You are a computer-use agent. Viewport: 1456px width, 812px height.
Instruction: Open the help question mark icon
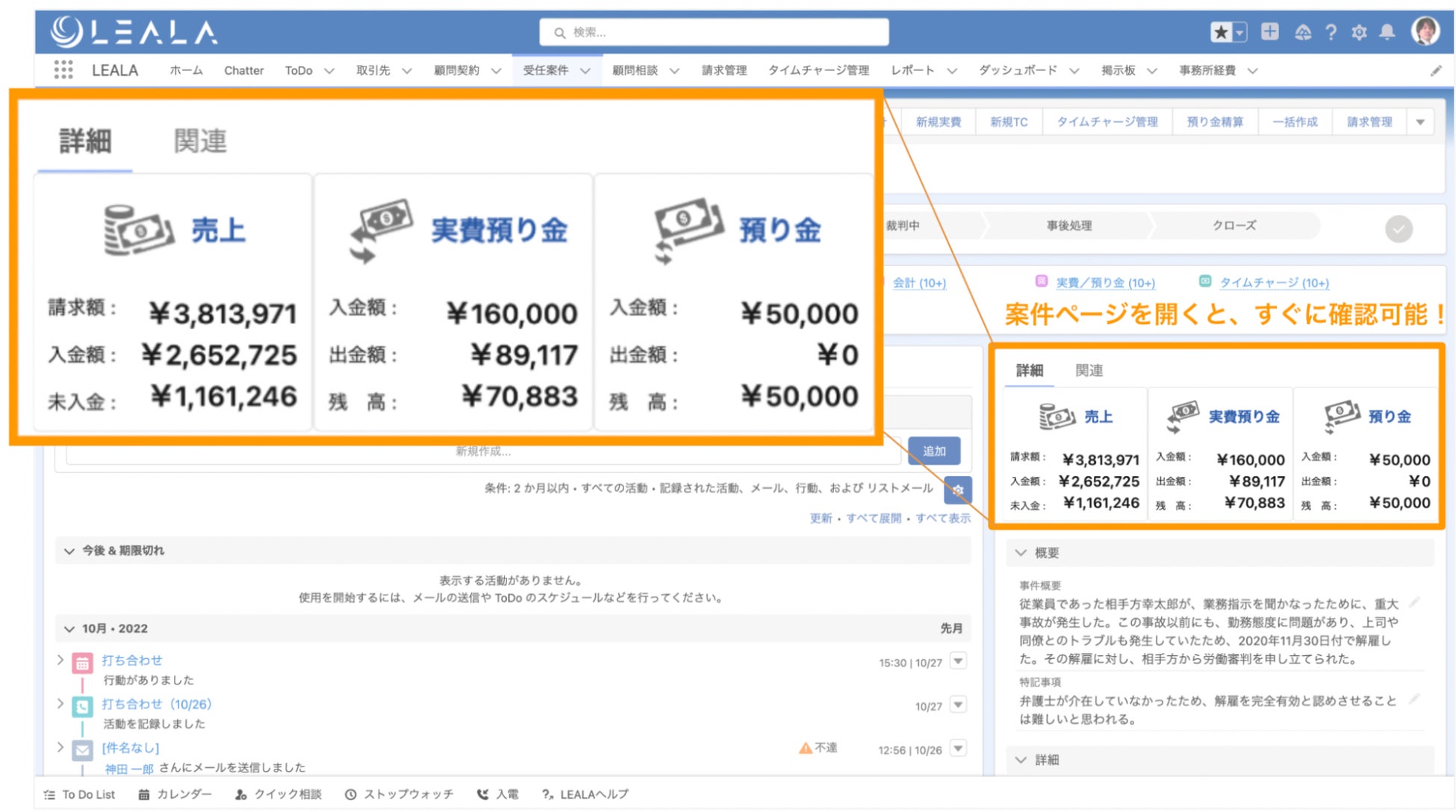[1331, 32]
